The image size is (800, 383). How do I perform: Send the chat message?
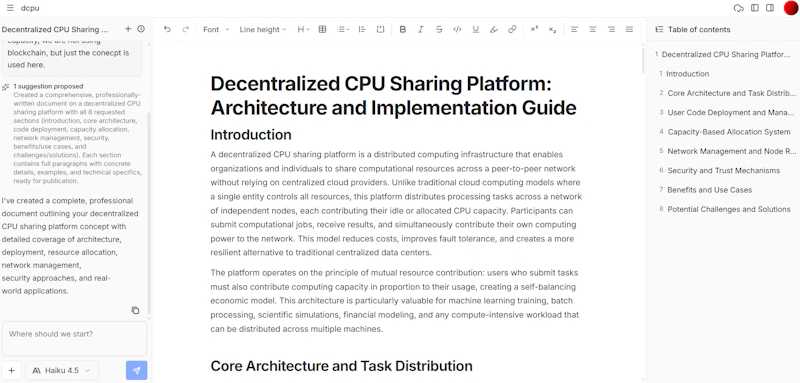[137, 370]
